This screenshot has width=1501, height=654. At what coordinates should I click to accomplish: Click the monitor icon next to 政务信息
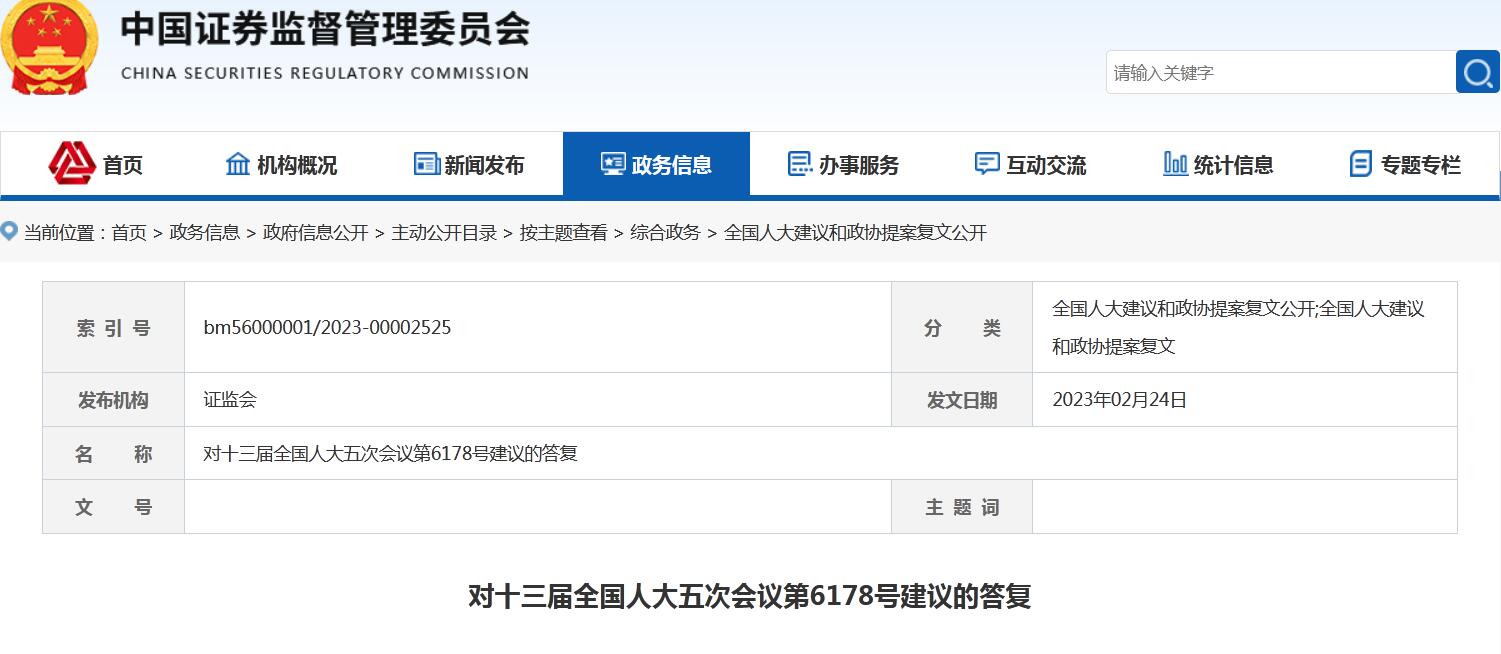[613, 164]
